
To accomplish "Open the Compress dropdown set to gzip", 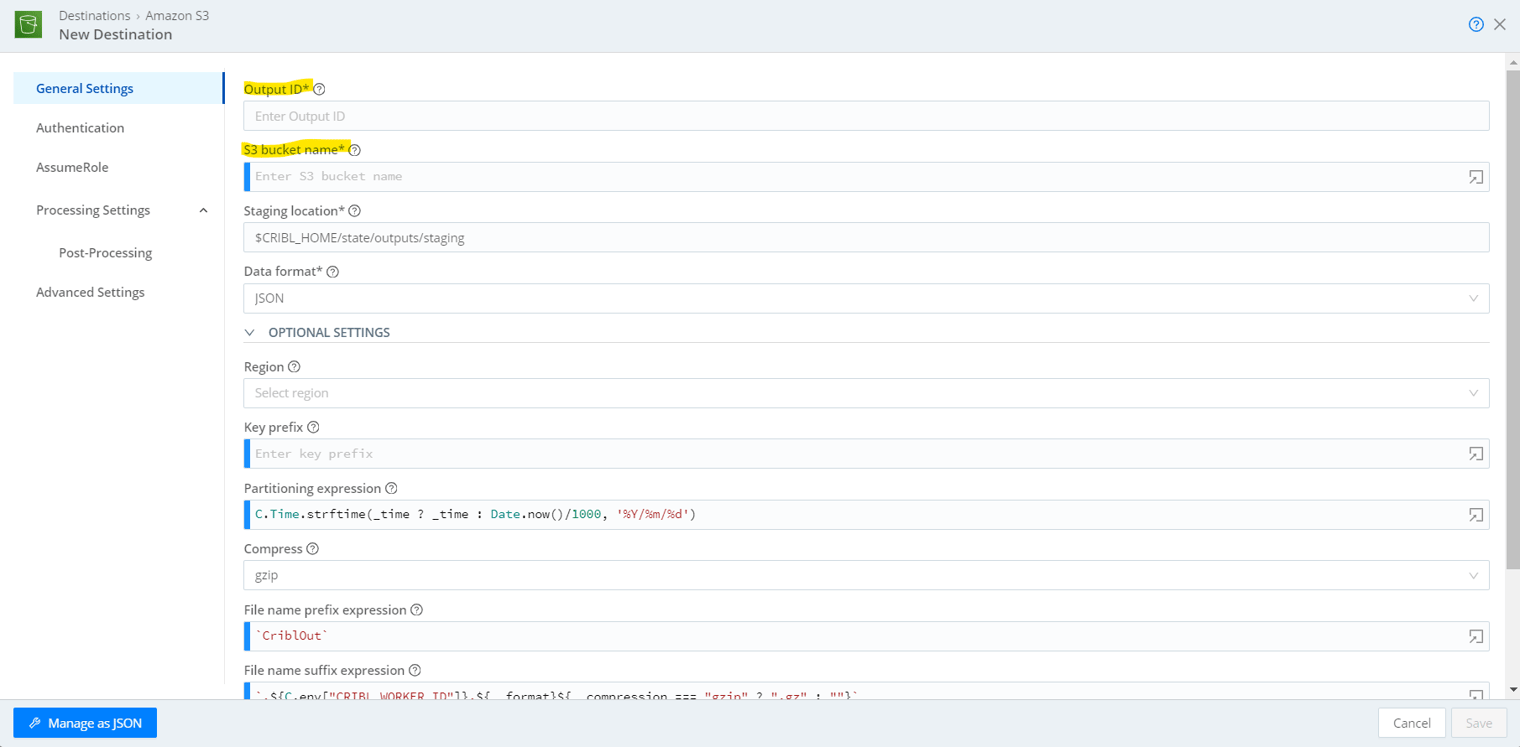I will [x=865, y=575].
